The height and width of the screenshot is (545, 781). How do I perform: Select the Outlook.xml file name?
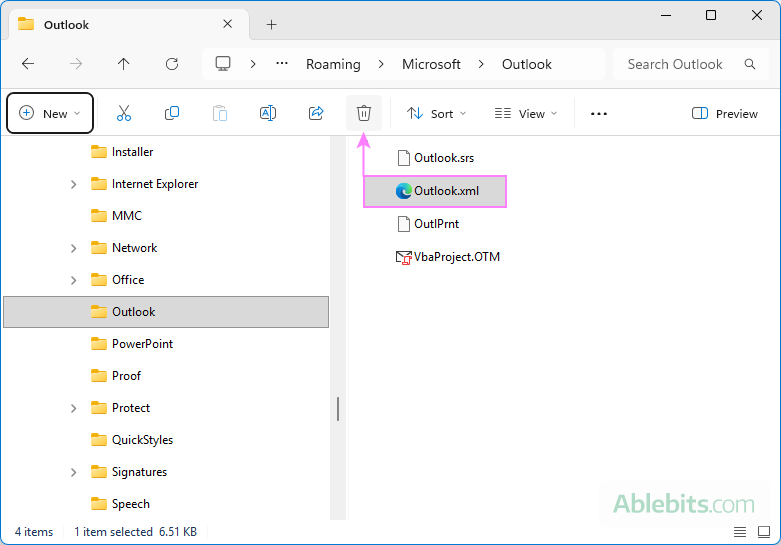[446, 191]
